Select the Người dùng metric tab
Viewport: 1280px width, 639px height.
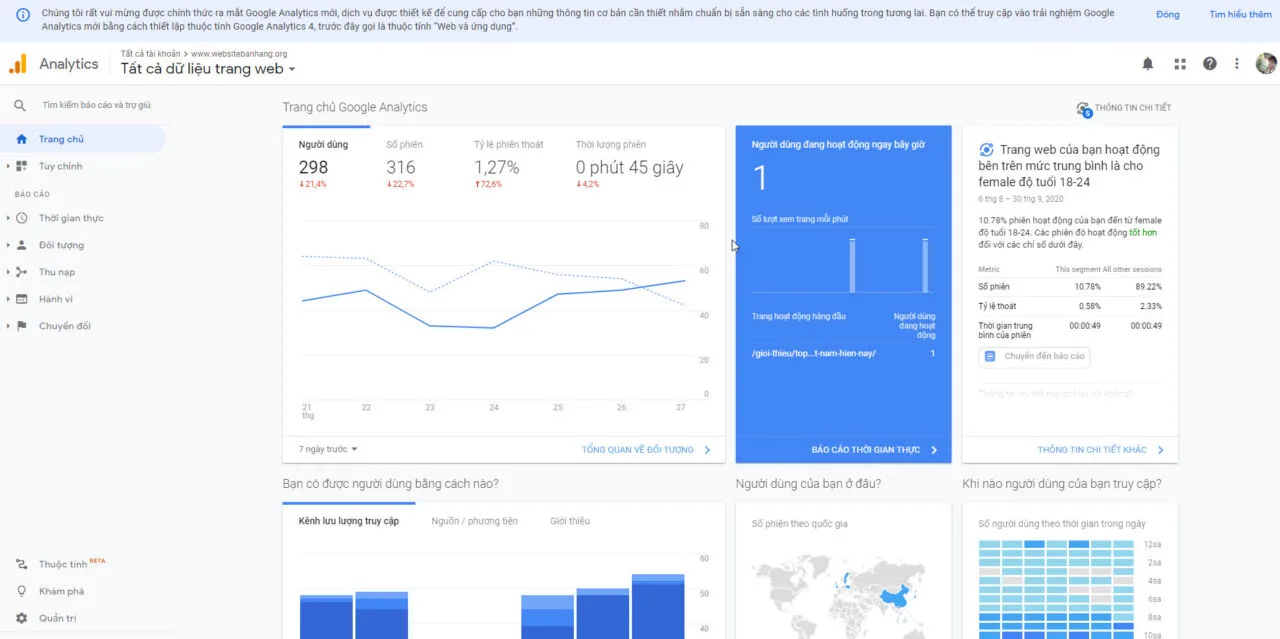(x=324, y=163)
